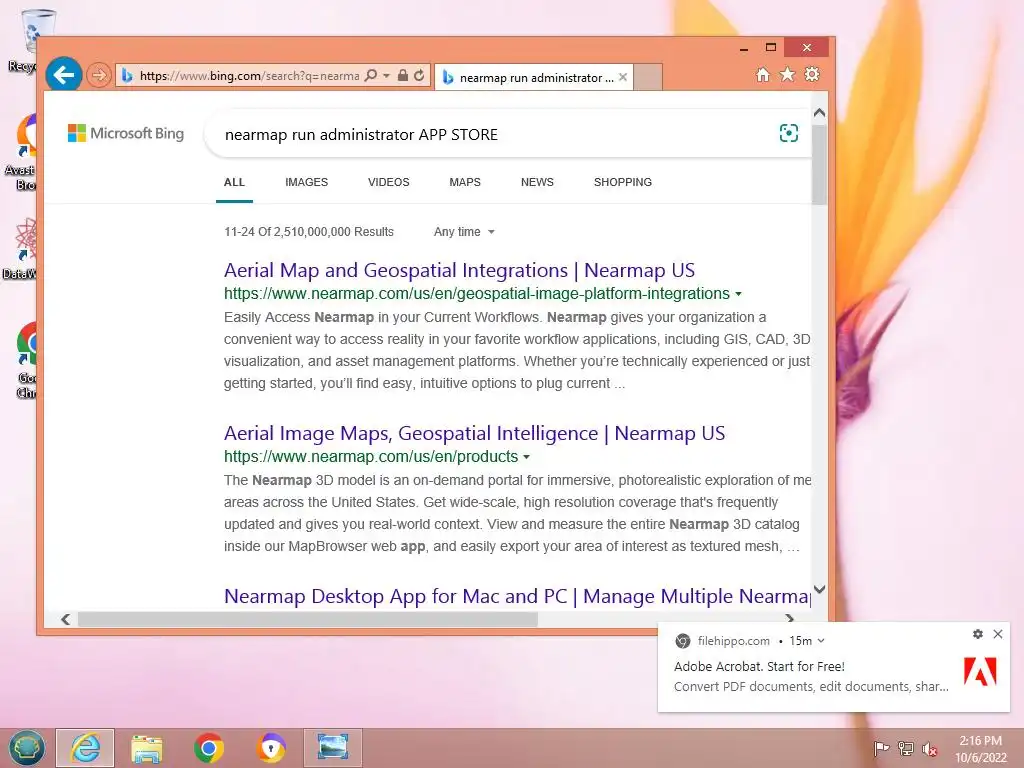The width and height of the screenshot is (1024, 768).
Task: Switch to the VIDEOS tab
Action: click(x=389, y=182)
